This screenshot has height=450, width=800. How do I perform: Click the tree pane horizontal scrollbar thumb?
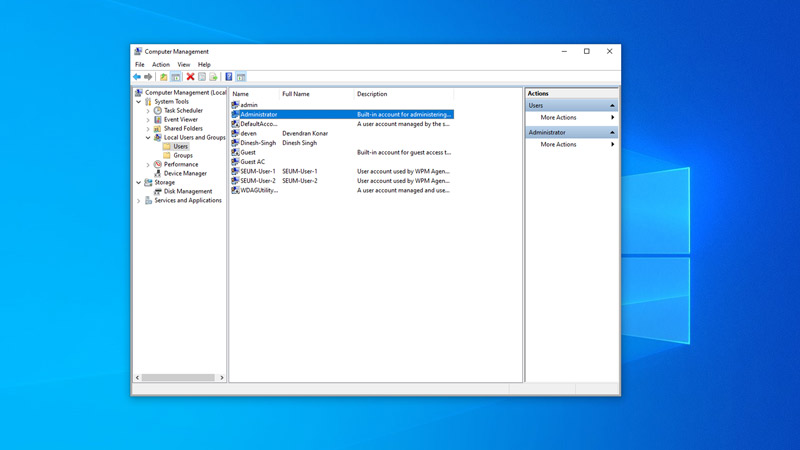coord(178,378)
